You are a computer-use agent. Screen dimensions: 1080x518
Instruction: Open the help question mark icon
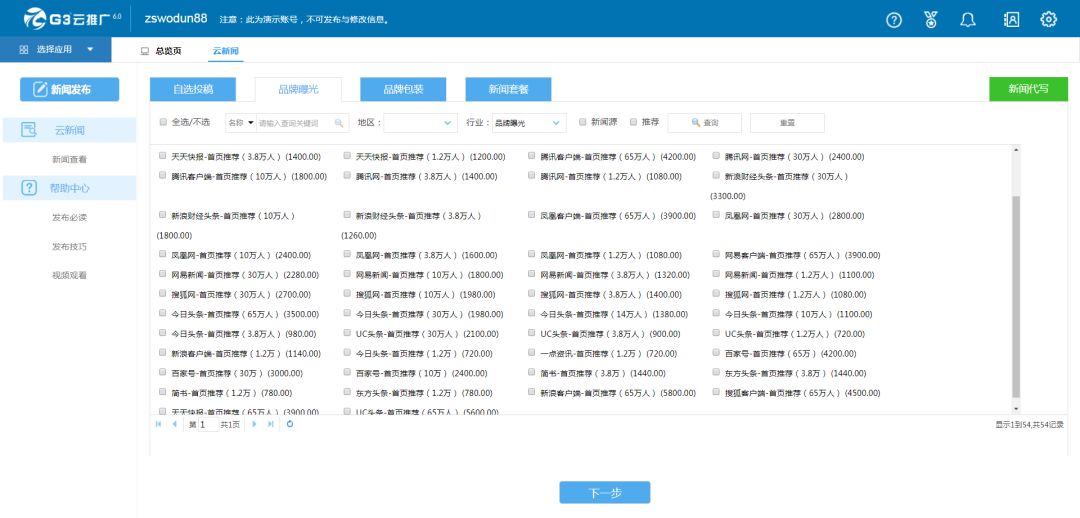click(x=894, y=19)
